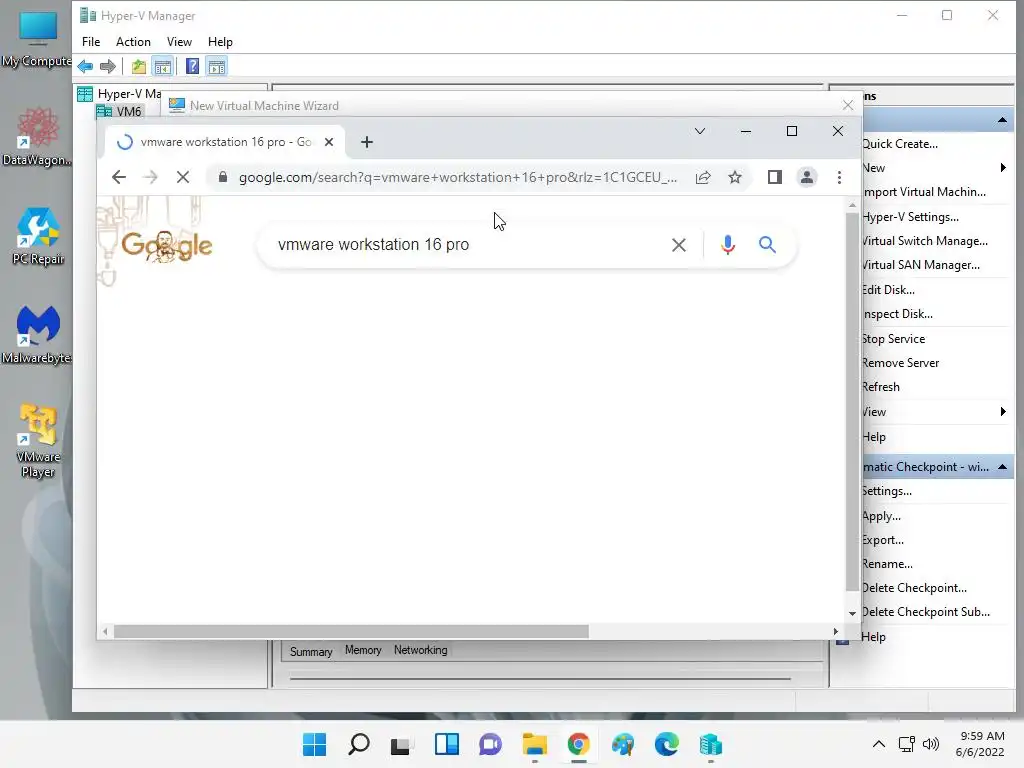
Task: Click Refresh in Actions pane
Action: (x=880, y=387)
